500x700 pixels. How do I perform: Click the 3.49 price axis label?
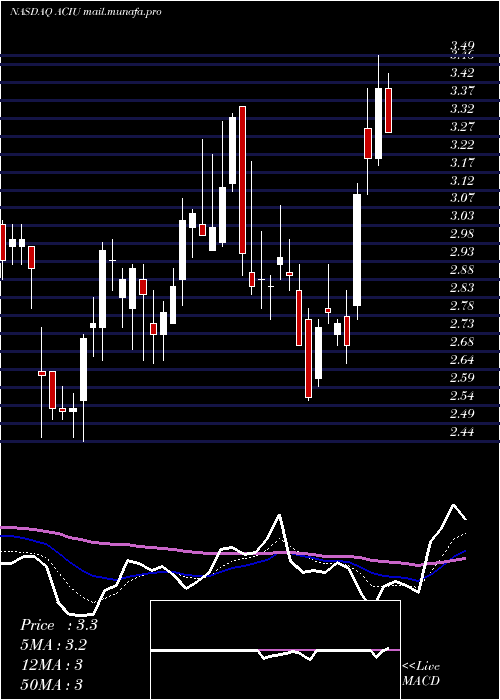pyautogui.click(x=462, y=46)
